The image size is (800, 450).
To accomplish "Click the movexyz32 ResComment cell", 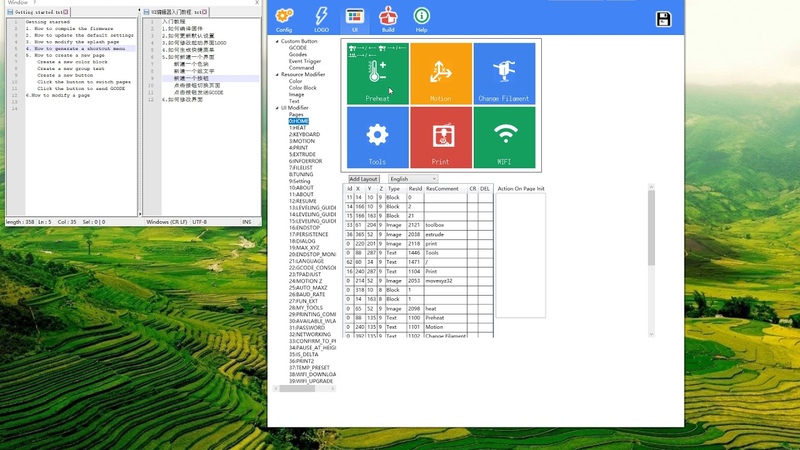I will tap(445, 281).
